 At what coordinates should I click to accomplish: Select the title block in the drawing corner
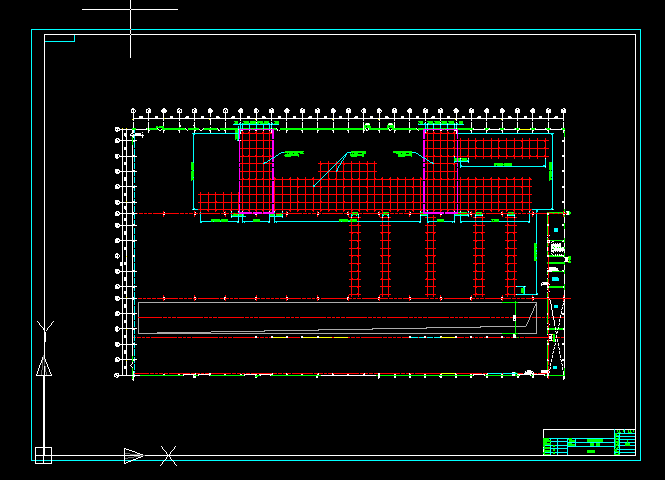coord(590,443)
